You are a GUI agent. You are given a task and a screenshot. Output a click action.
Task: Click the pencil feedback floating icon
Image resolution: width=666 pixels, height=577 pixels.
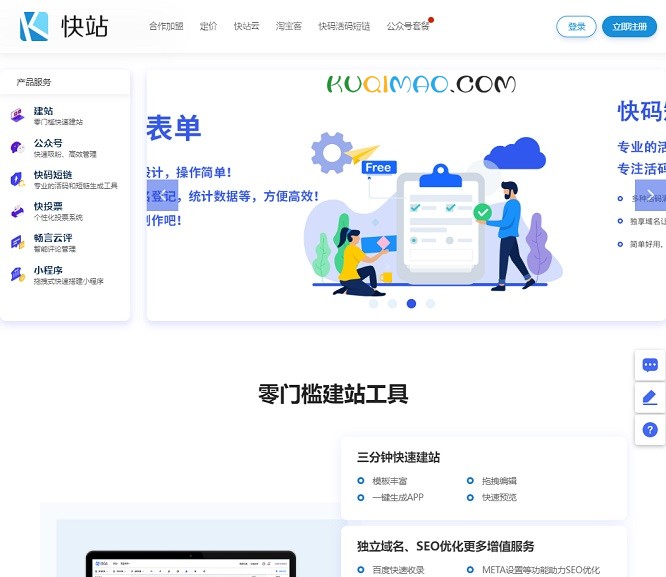point(650,398)
